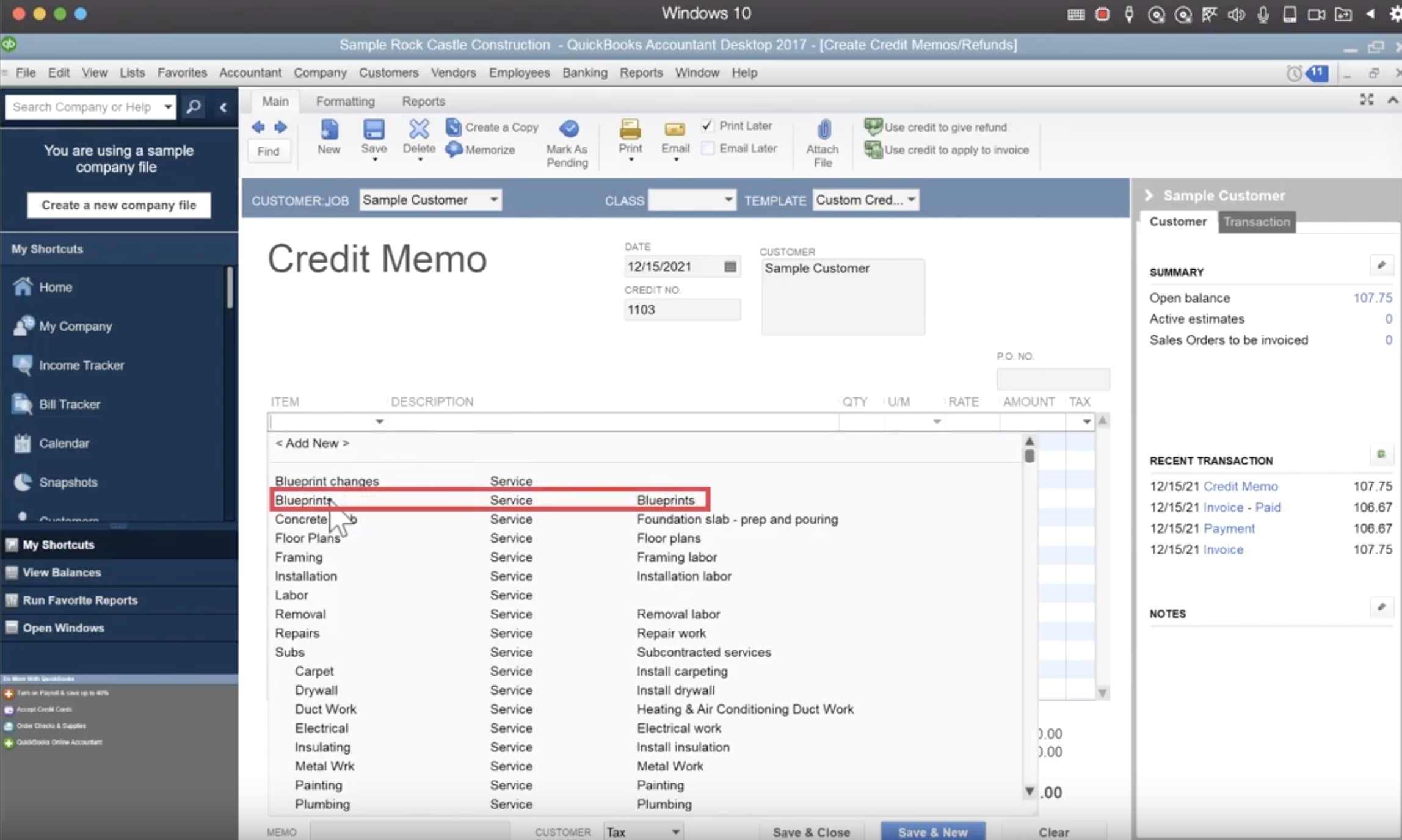Open Customer:Job dropdown
The width and height of the screenshot is (1402, 840).
click(493, 200)
